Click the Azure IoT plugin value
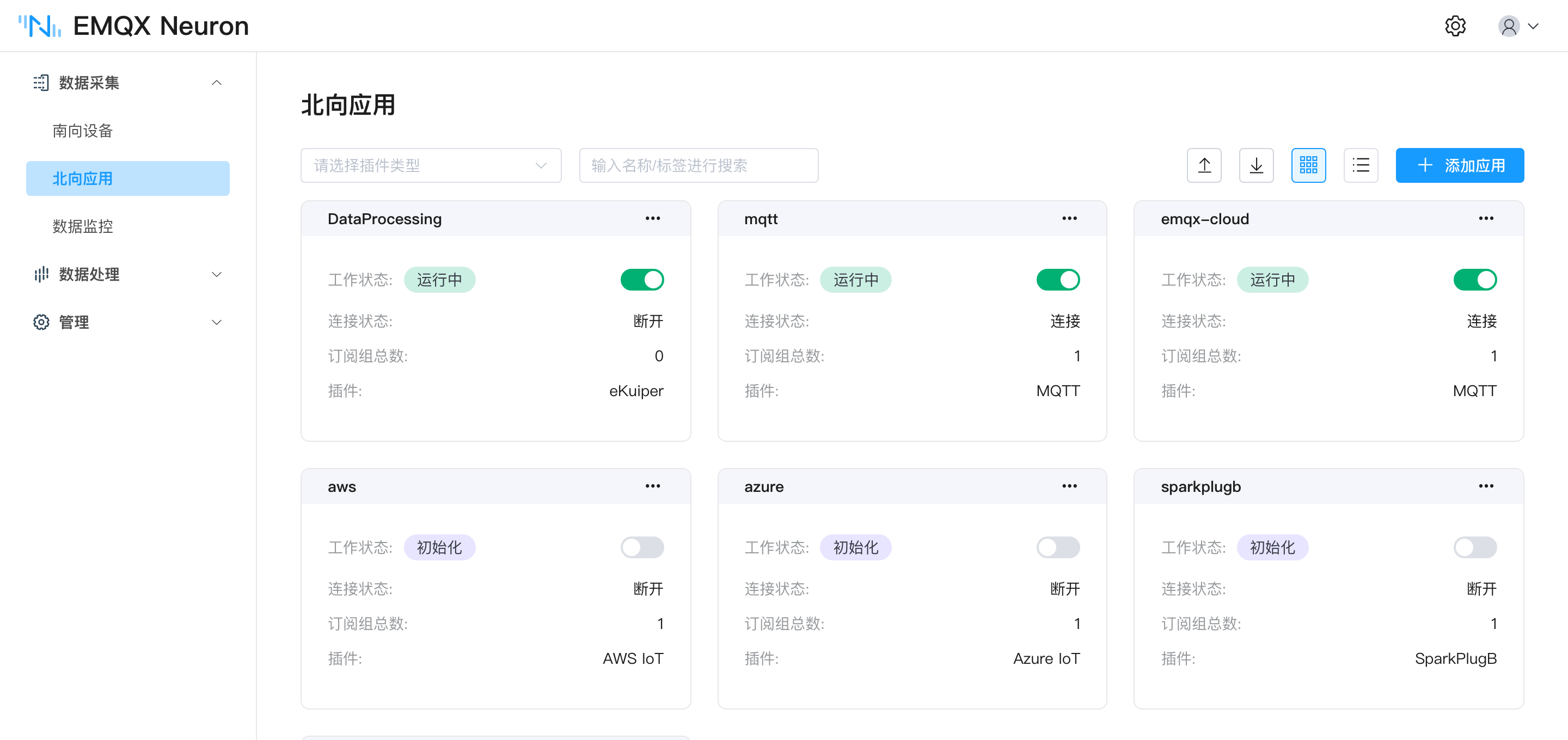Viewport: 1568px width, 740px height. [x=1046, y=658]
